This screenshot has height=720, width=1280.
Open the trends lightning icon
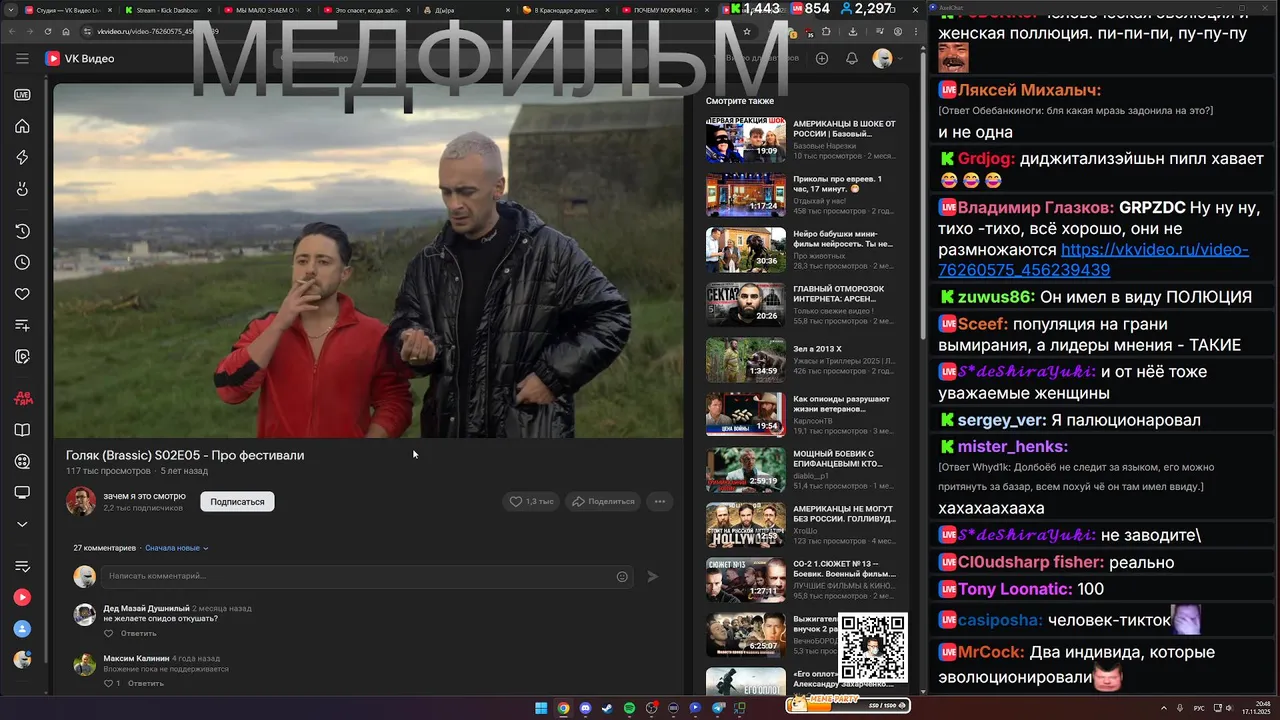click(22, 158)
